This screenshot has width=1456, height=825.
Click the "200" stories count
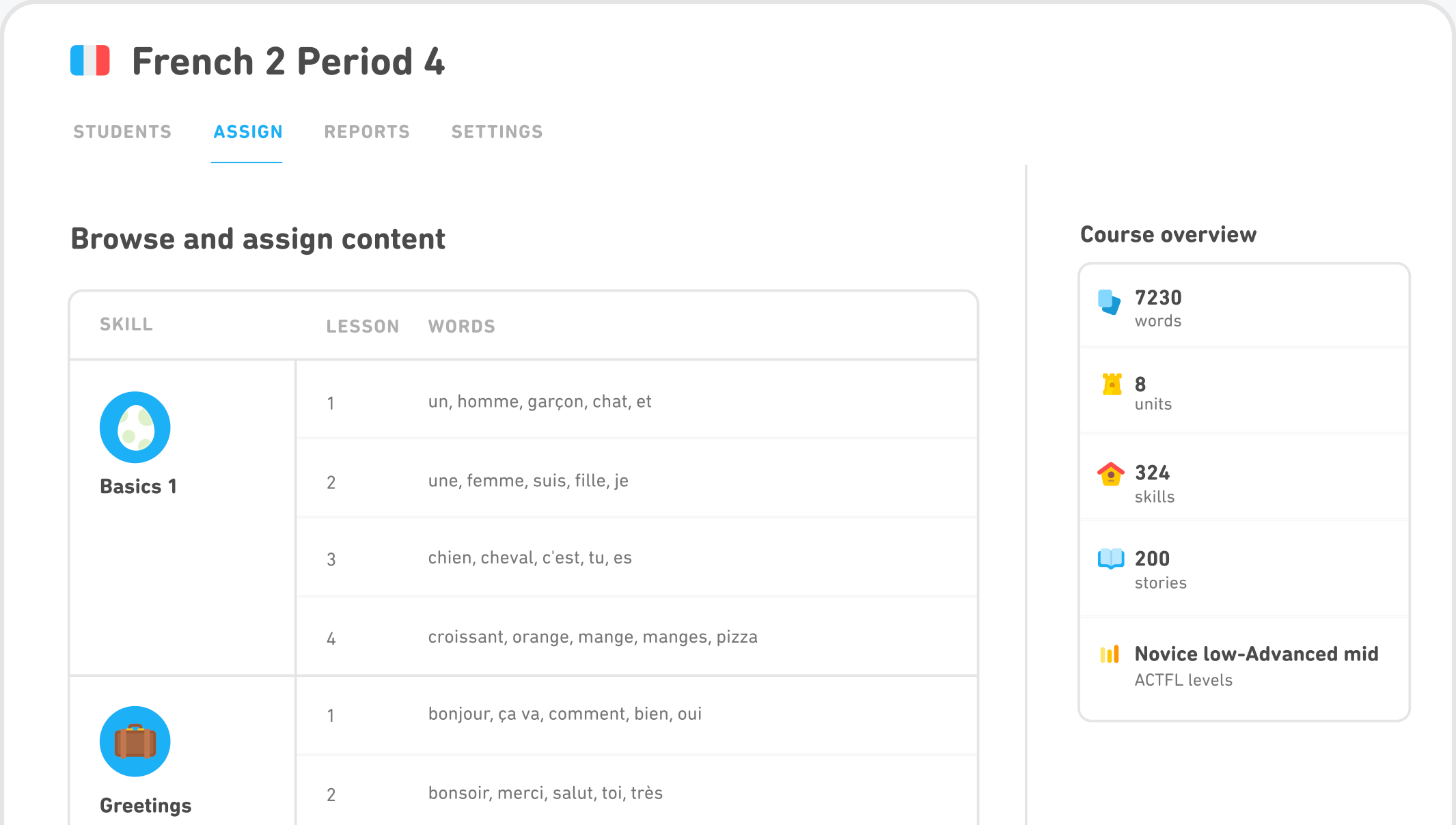click(x=1152, y=559)
